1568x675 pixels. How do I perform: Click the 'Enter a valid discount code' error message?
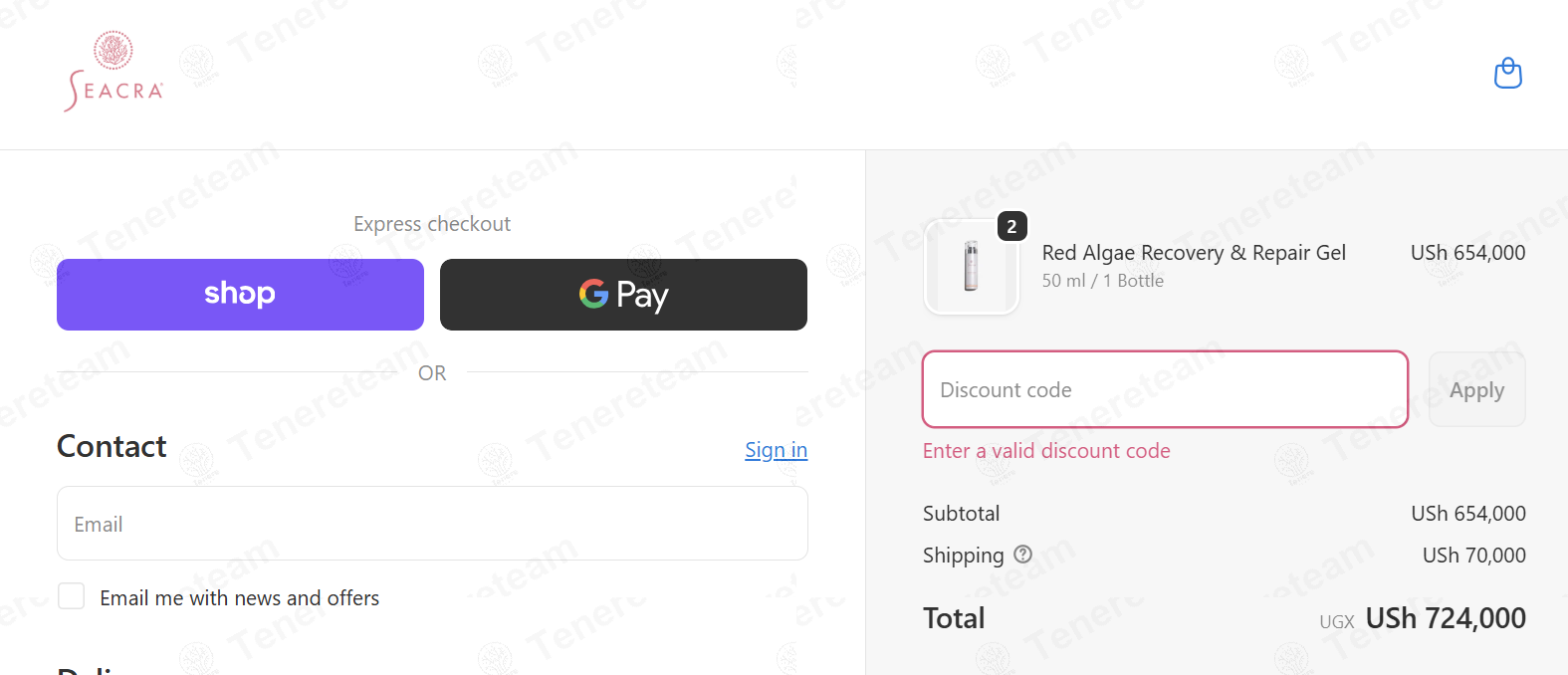coord(1046,451)
